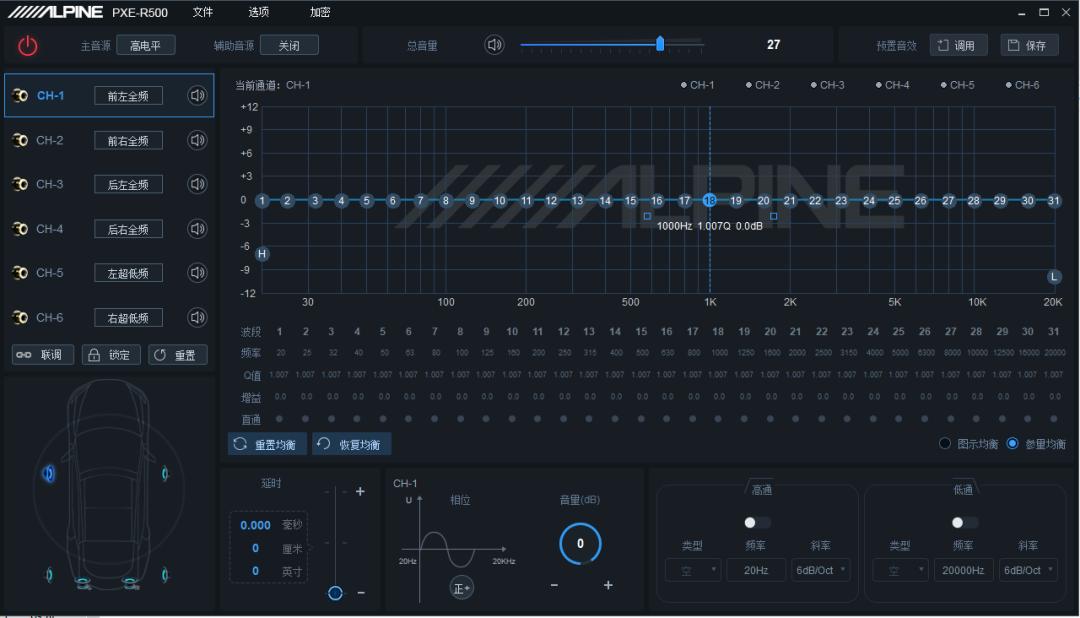Click the master volume slider handle
Viewport: 1080px width, 618px height.
pos(660,44)
